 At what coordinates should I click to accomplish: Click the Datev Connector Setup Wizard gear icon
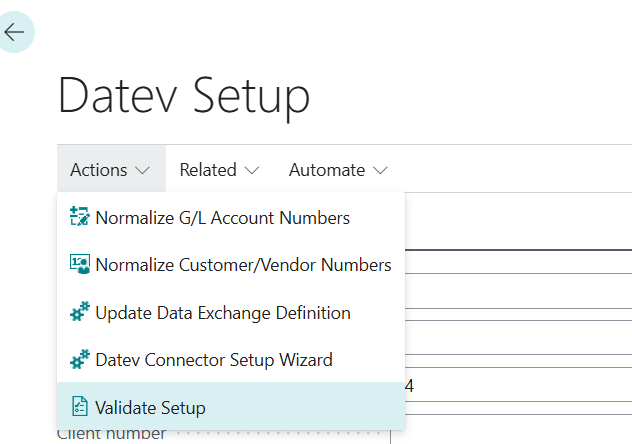tap(79, 360)
